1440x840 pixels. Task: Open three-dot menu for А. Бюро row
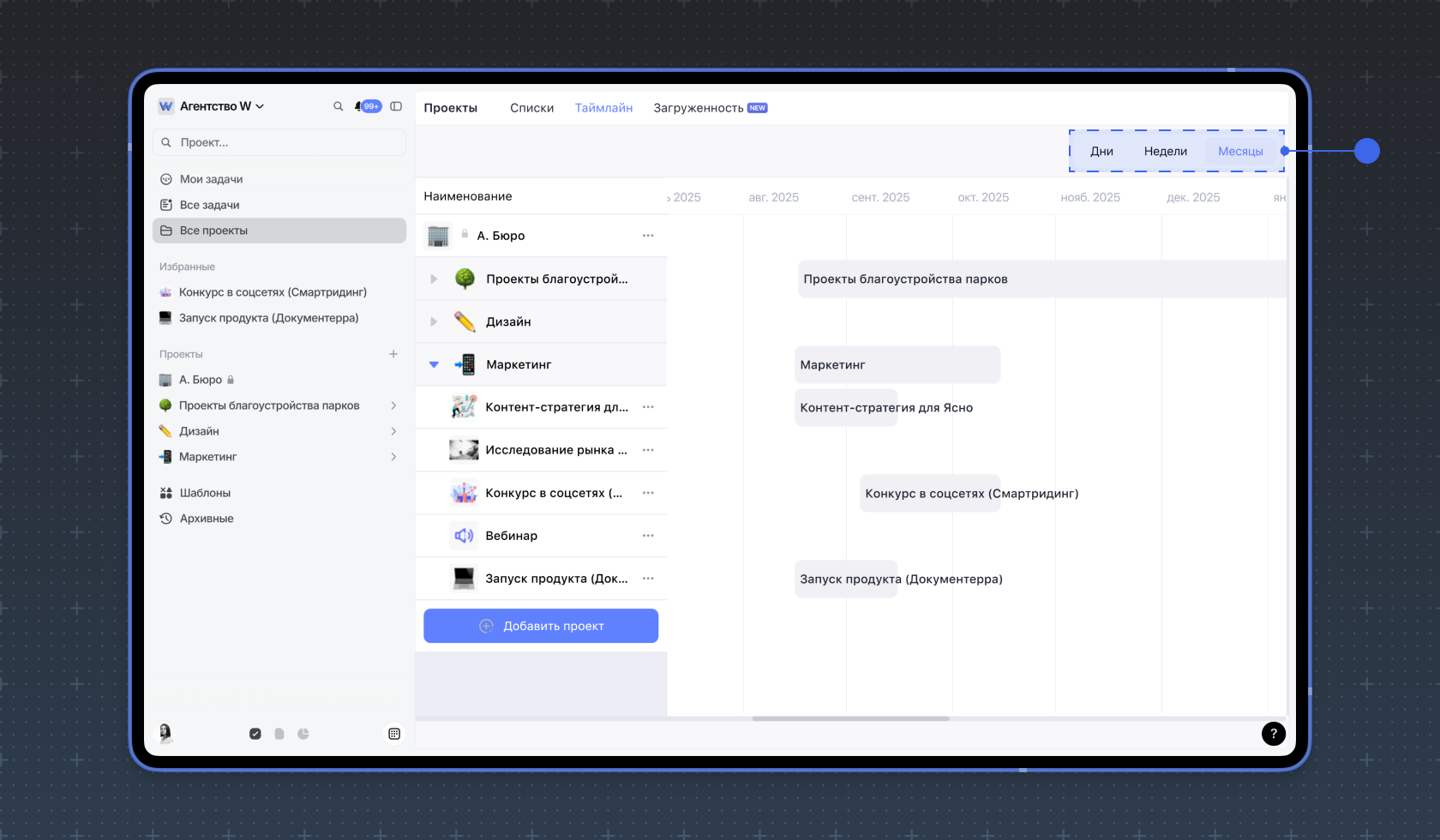pyautogui.click(x=648, y=236)
